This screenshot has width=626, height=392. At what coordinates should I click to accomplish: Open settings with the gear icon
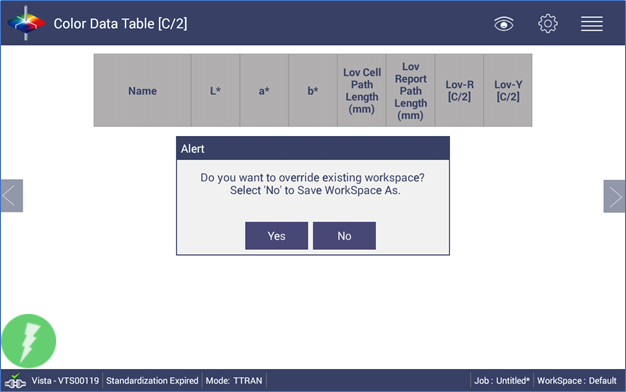(x=548, y=24)
